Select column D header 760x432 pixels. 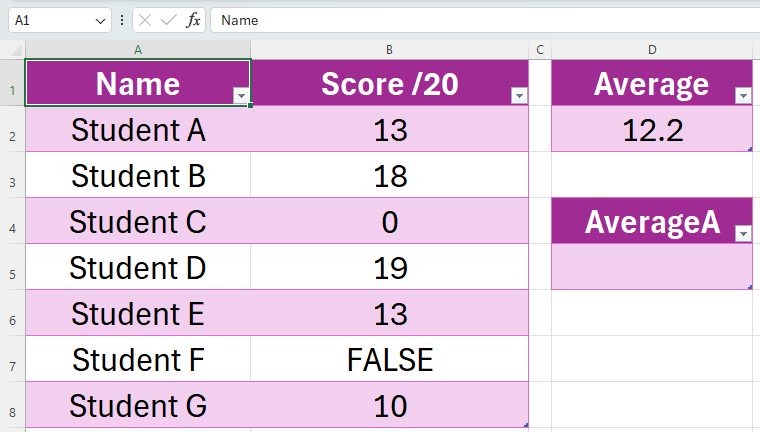[x=652, y=49]
